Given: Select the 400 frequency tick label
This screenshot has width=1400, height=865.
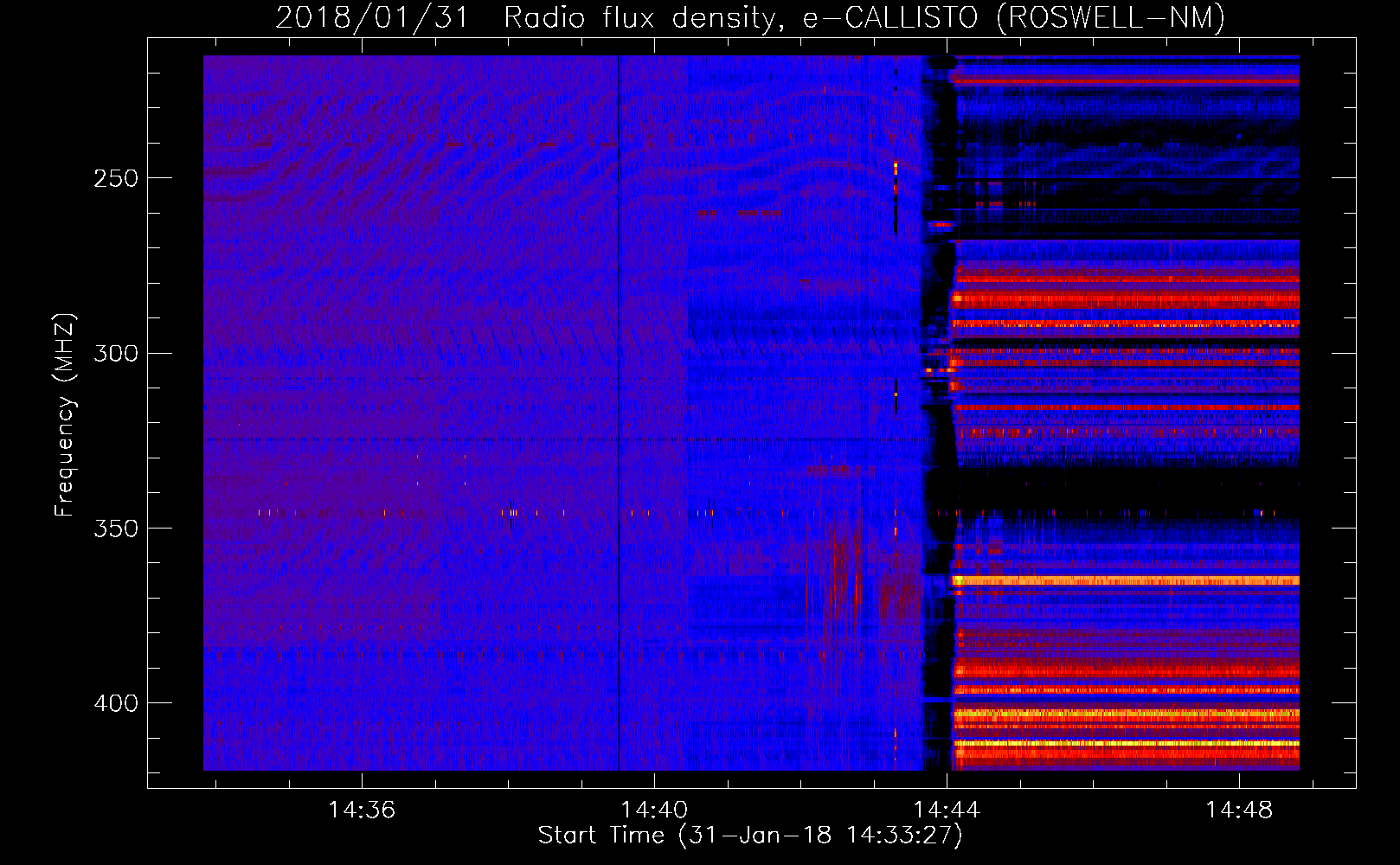Looking at the screenshot, I should (116, 703).
